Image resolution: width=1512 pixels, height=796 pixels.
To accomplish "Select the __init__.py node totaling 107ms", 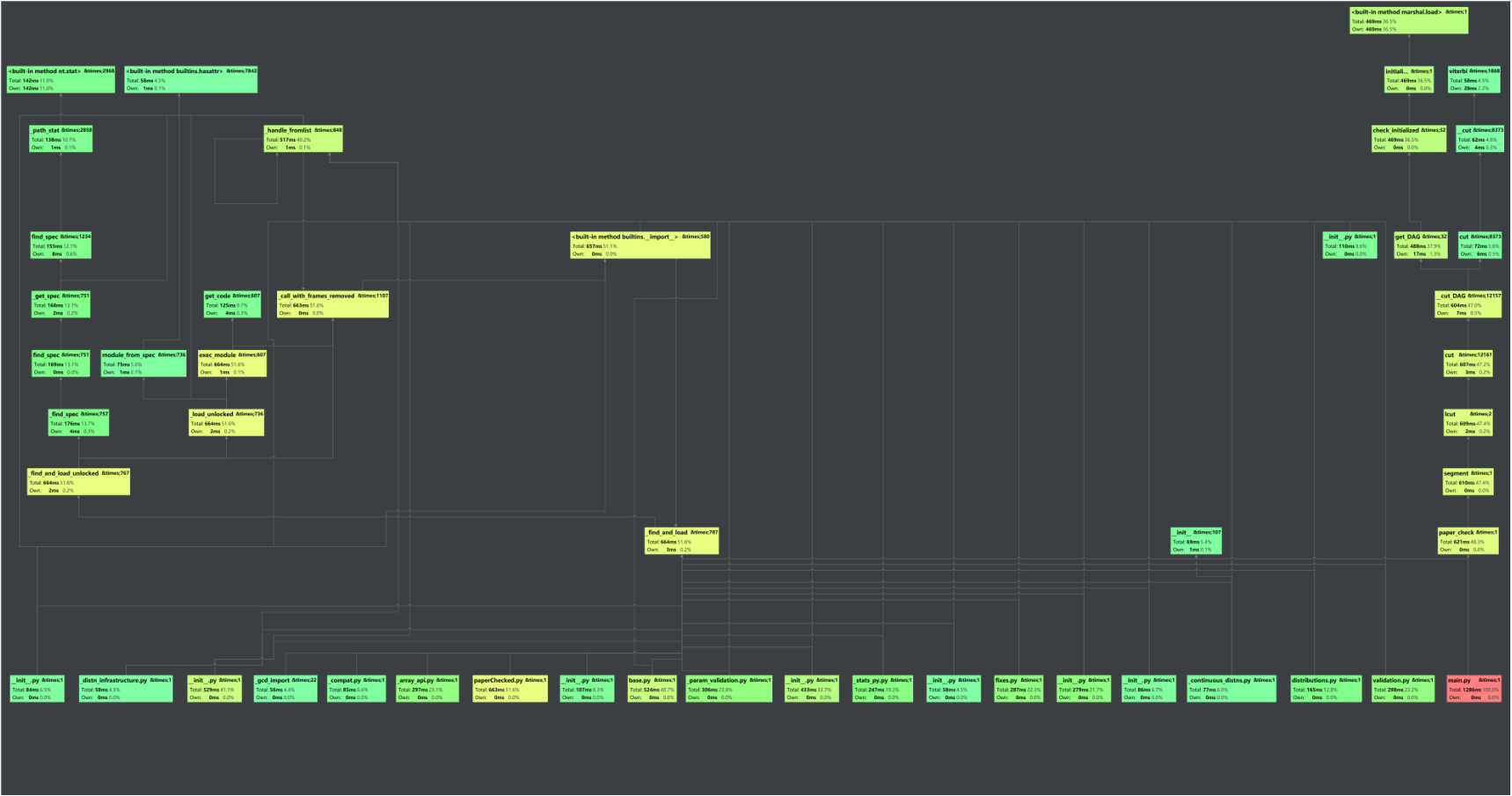I will 588,689.
